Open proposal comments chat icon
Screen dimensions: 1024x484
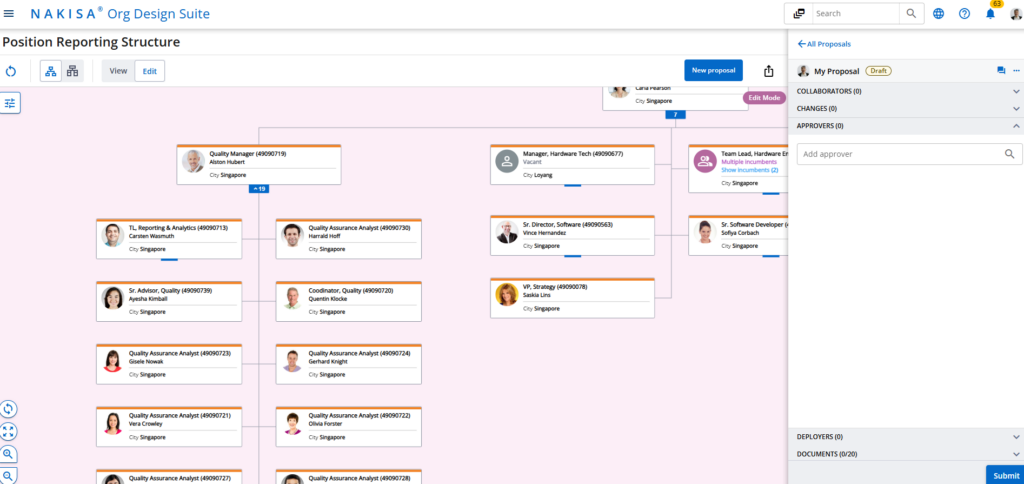tap(1001, 71)
